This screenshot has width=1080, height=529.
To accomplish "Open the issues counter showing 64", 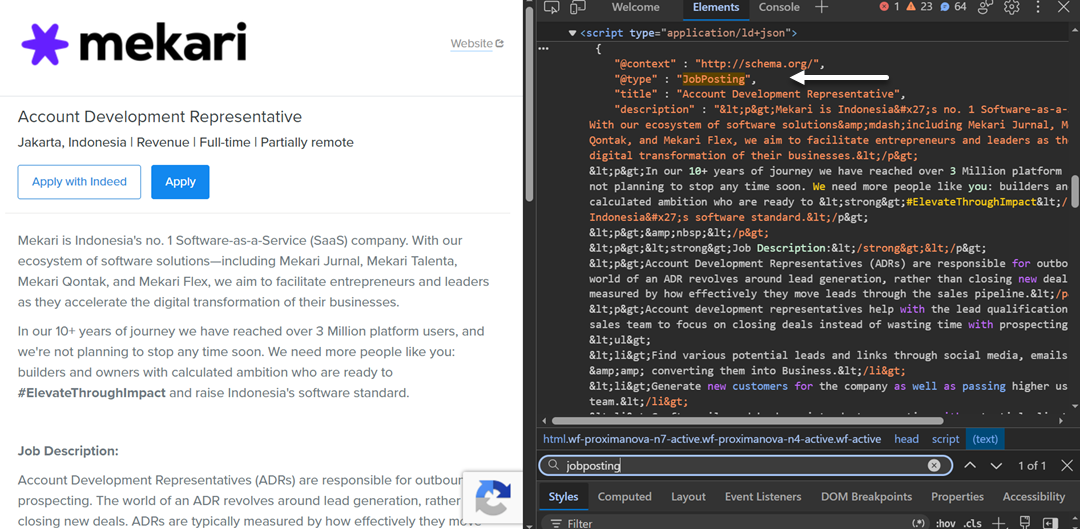I will coord(953,7).
